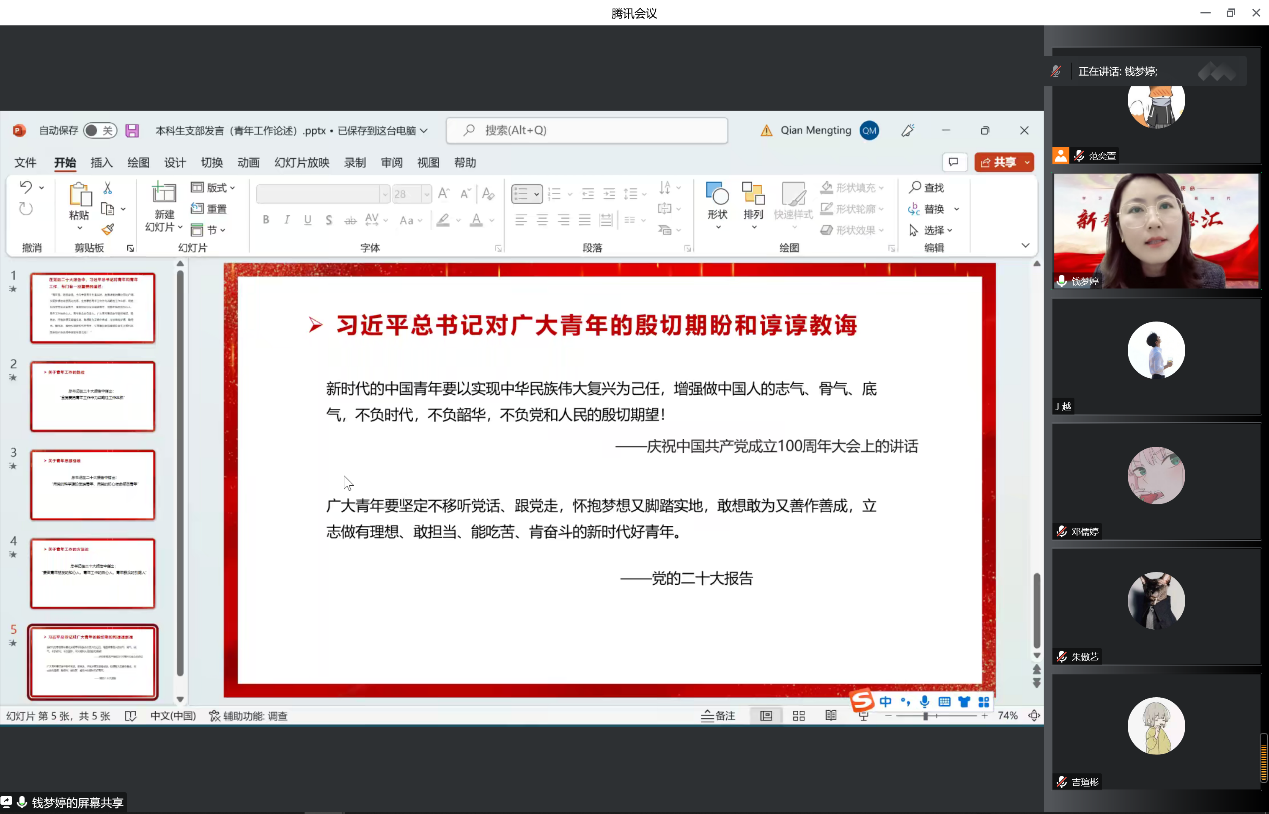
Task: Open Reading view from status bar
Action: pyautogui.click(x=831, y=716)
